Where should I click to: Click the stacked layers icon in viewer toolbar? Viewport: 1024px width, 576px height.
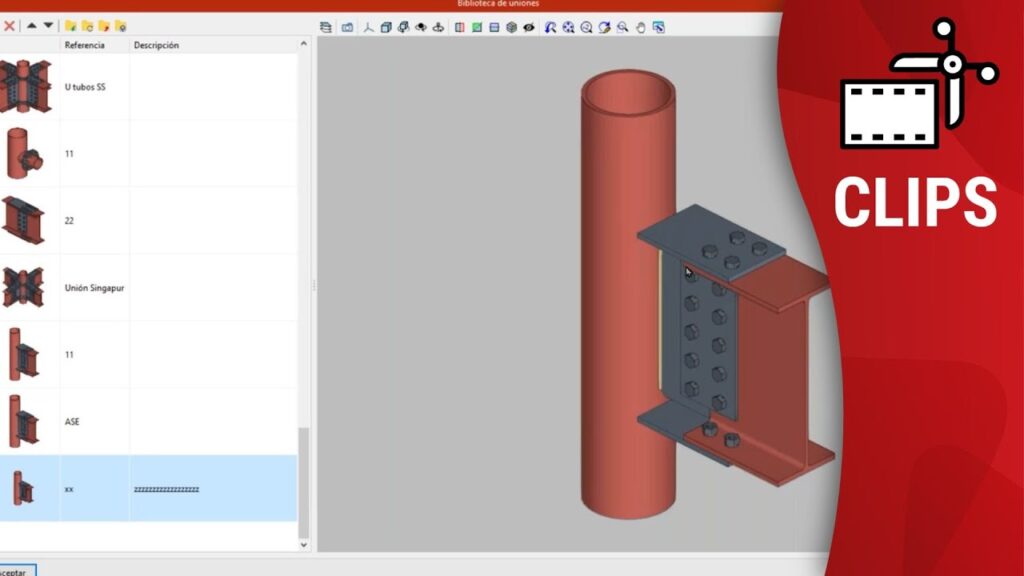[326, 27]
